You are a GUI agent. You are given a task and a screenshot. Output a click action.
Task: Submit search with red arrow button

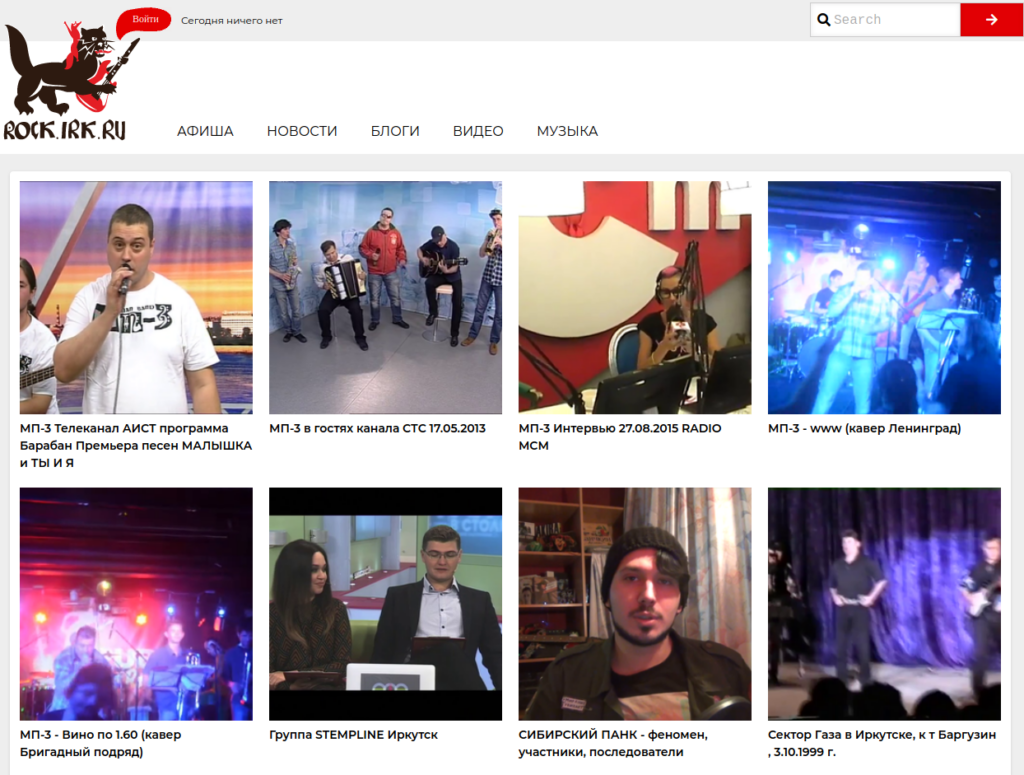[991, 20]
